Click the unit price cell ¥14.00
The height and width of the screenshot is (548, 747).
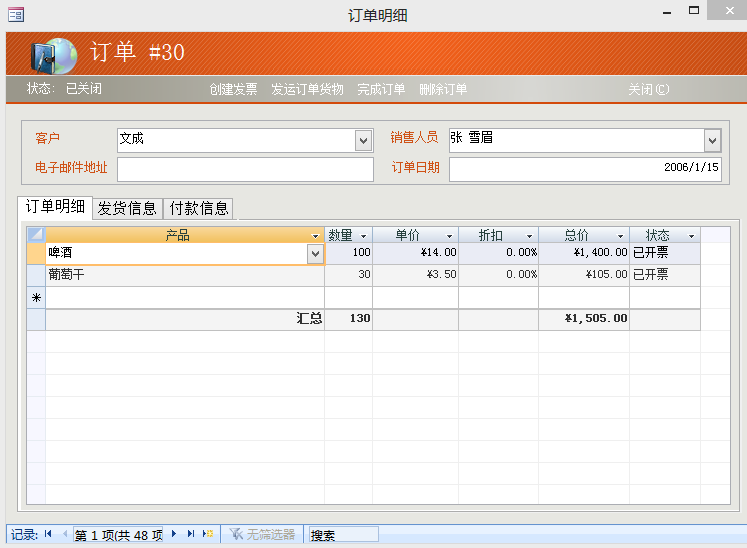(415, 254)
